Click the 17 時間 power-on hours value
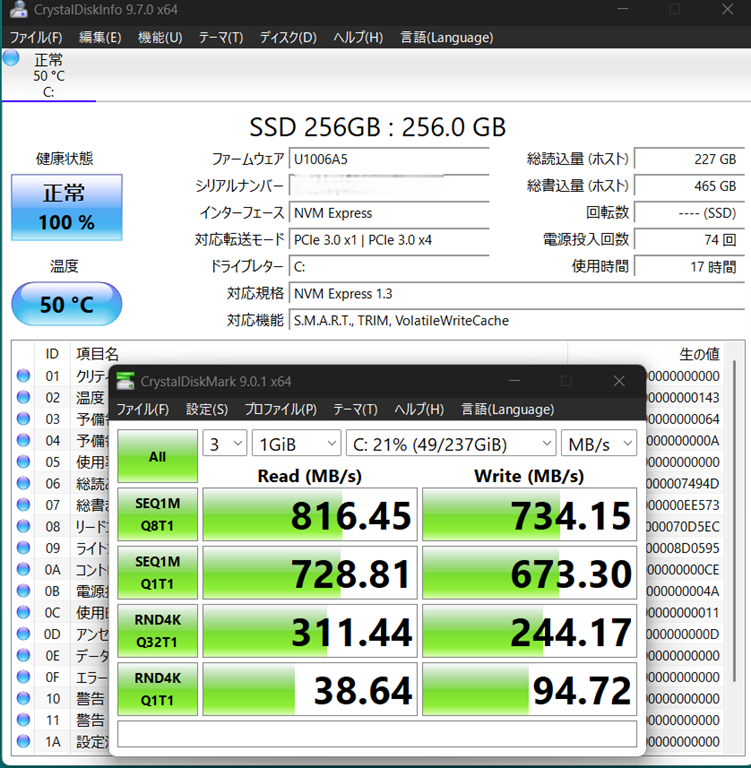The image size is (751, 768). point(689,267)
